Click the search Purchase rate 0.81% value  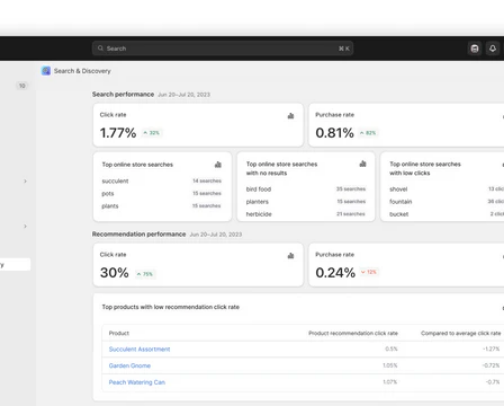pos(334,133)
